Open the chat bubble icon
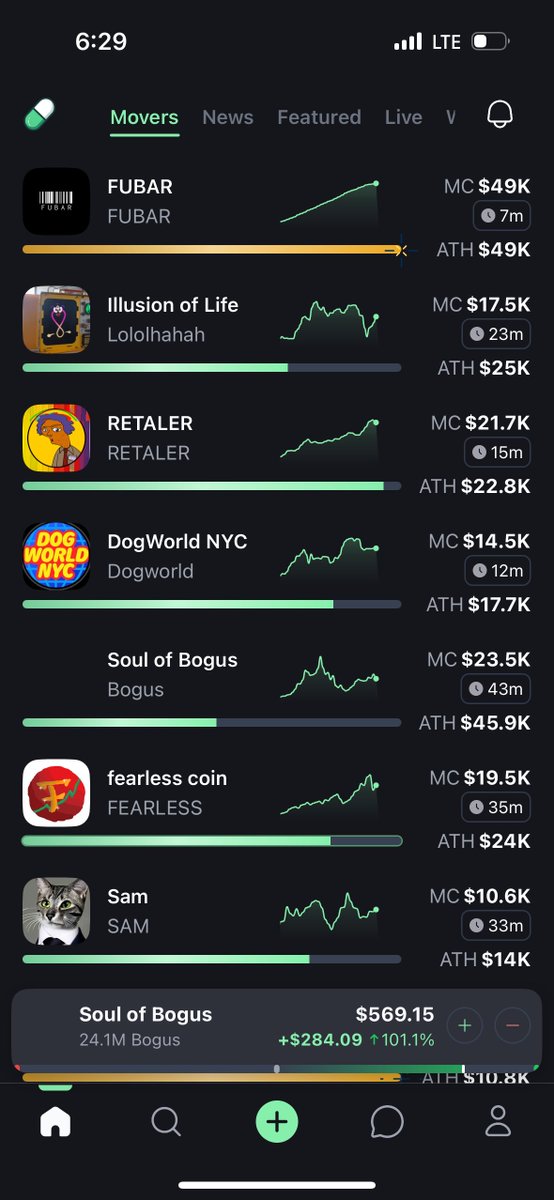 click(387, 1123)
